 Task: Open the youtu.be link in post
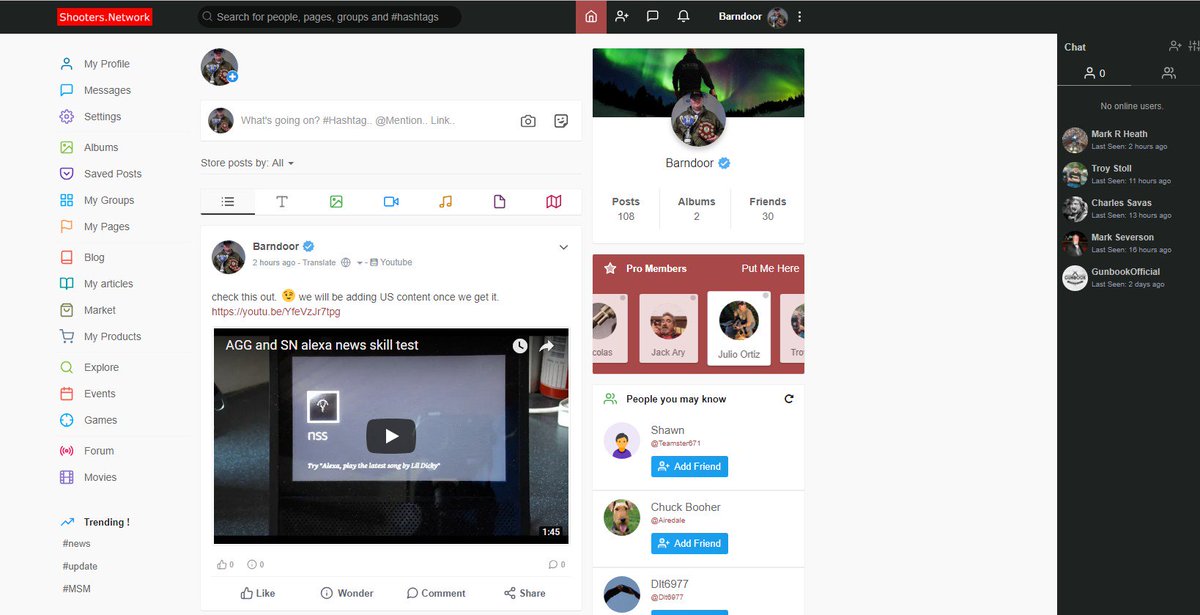(276, 312)
